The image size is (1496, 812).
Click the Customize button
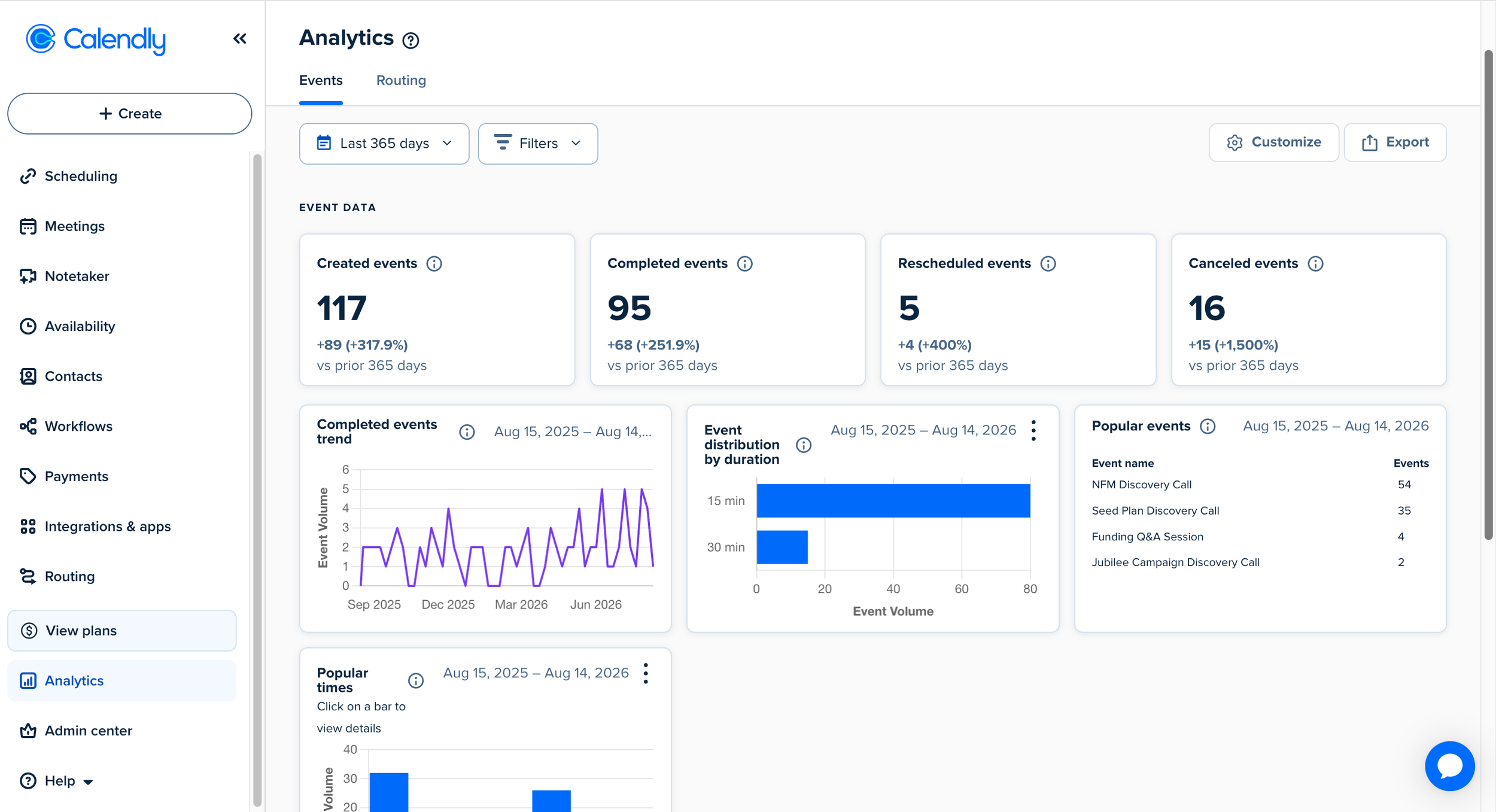pos(1273,142)
